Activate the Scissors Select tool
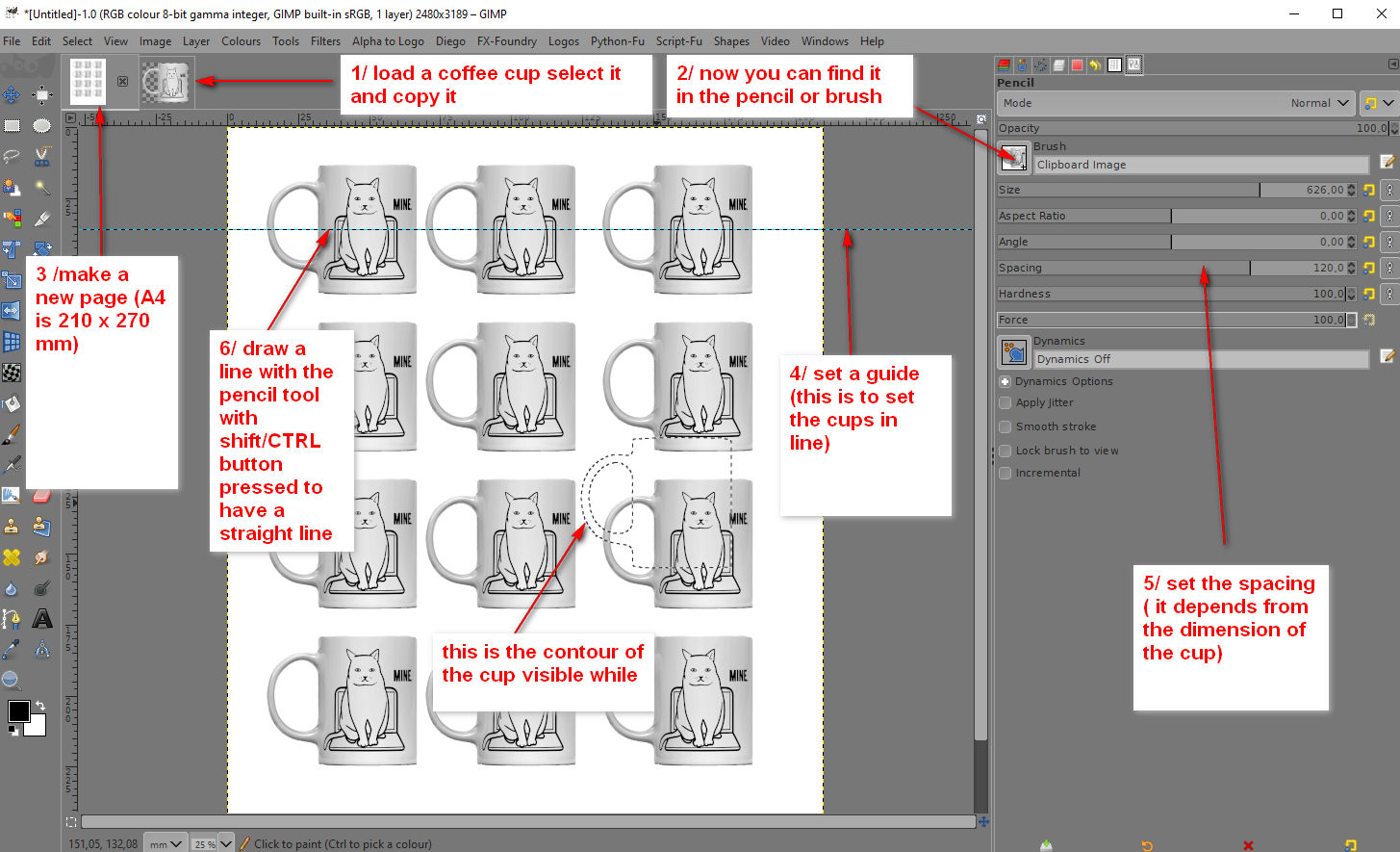Image resolution: width=1400 pixels, height=852 pixels. coord(41,157)
